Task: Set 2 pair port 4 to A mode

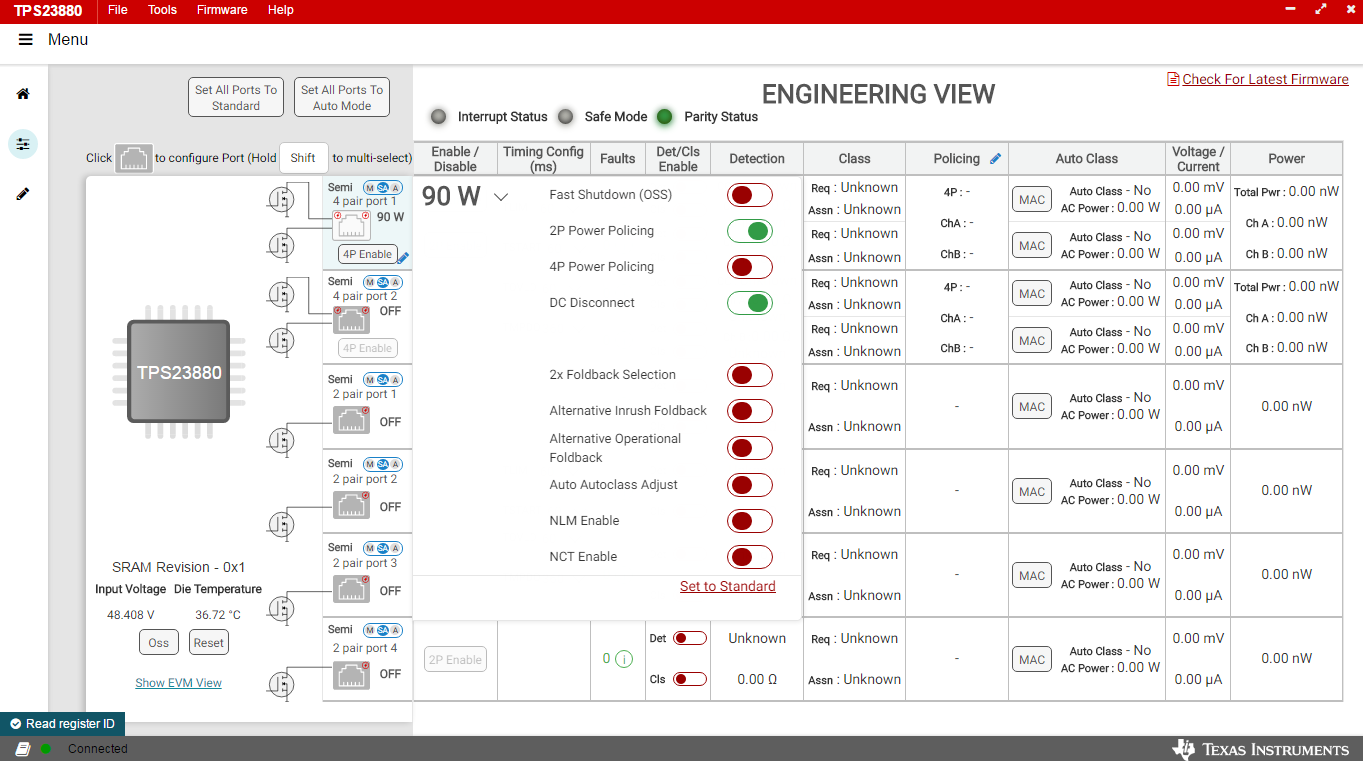Action: (396, 630)
